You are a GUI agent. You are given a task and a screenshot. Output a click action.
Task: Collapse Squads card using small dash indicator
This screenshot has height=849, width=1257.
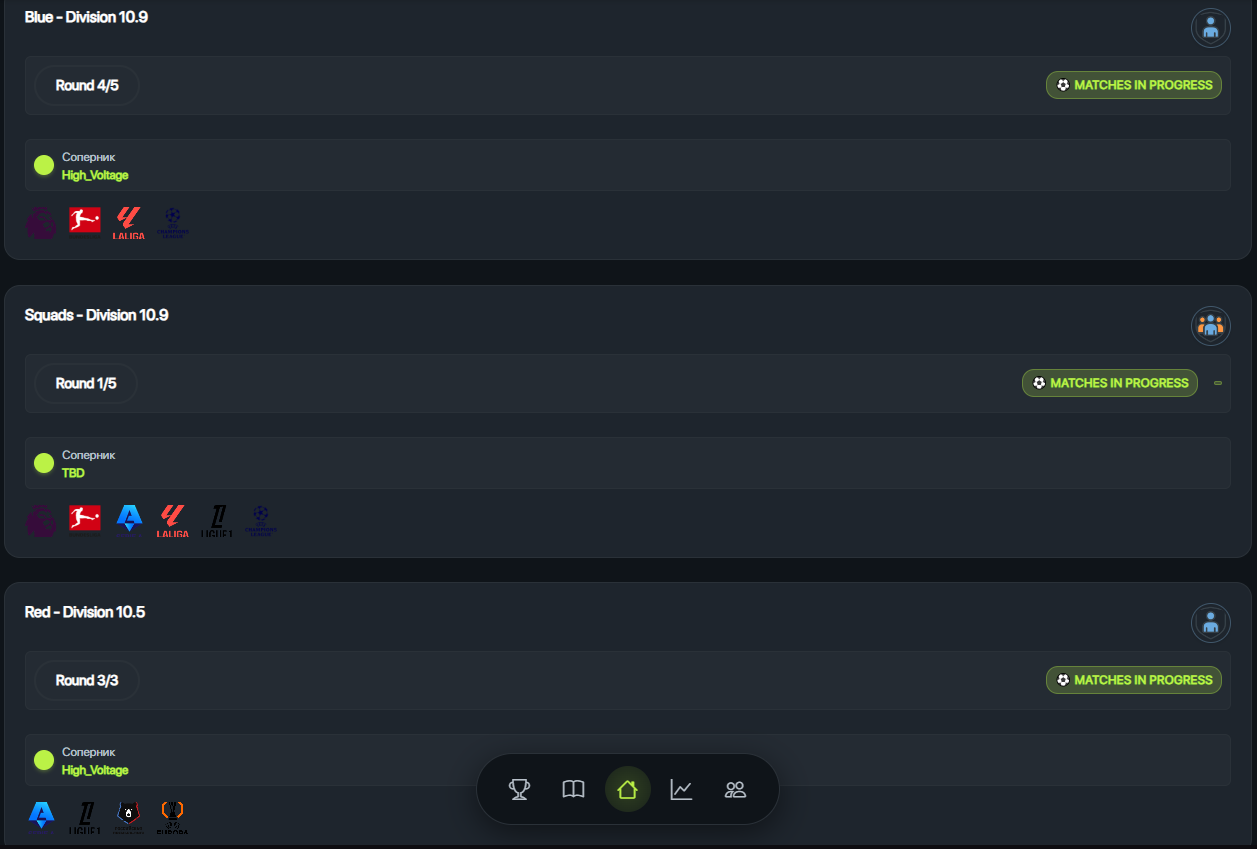1218,383
